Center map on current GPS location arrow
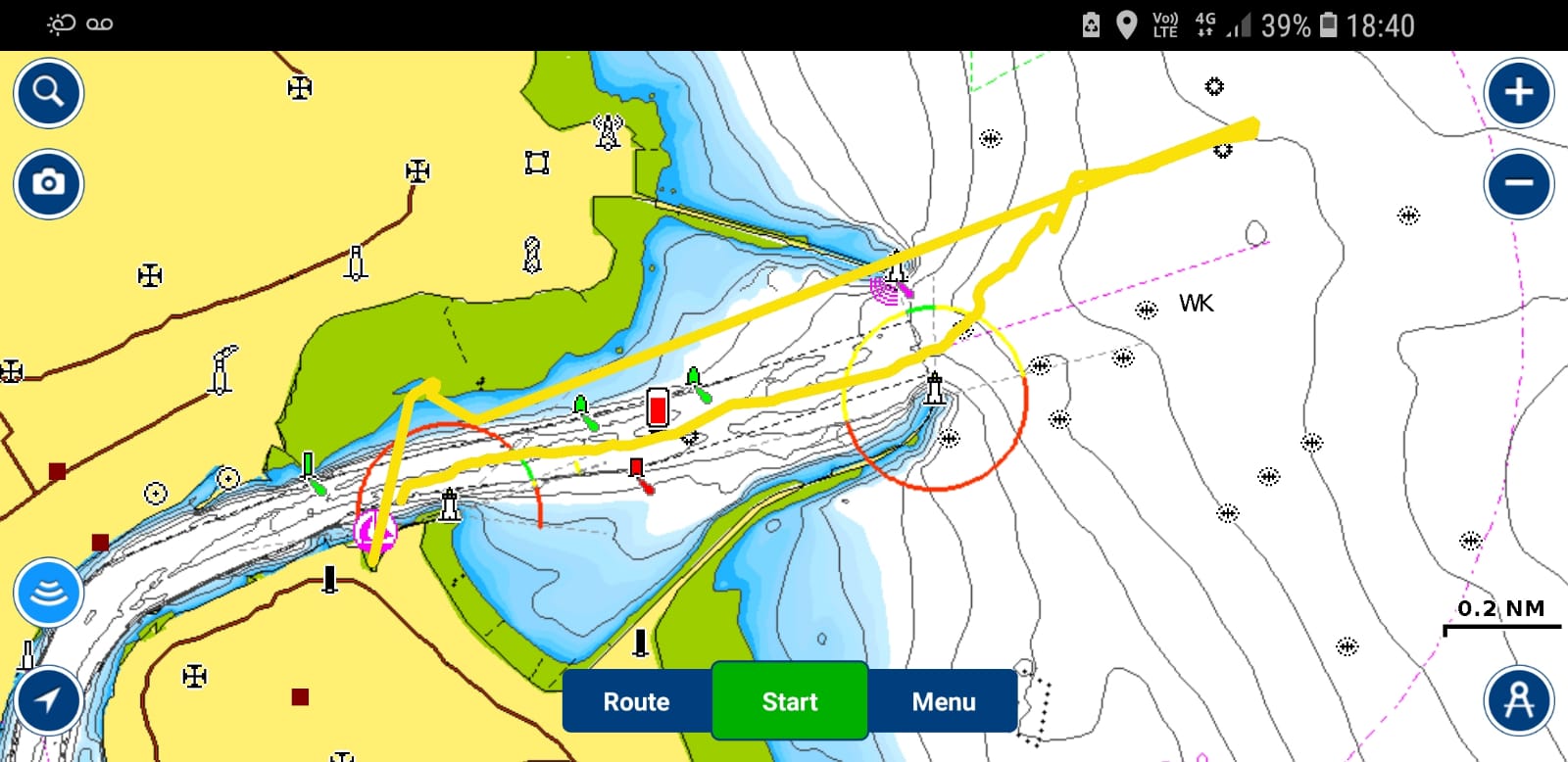Image resolution: width=1568 pixels, height=762 pixels. click(48, 699)
